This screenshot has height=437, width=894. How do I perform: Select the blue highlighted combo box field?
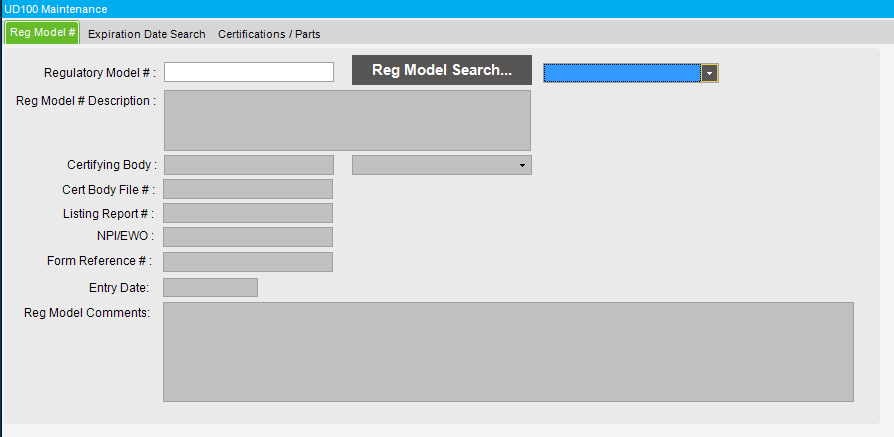622,73
